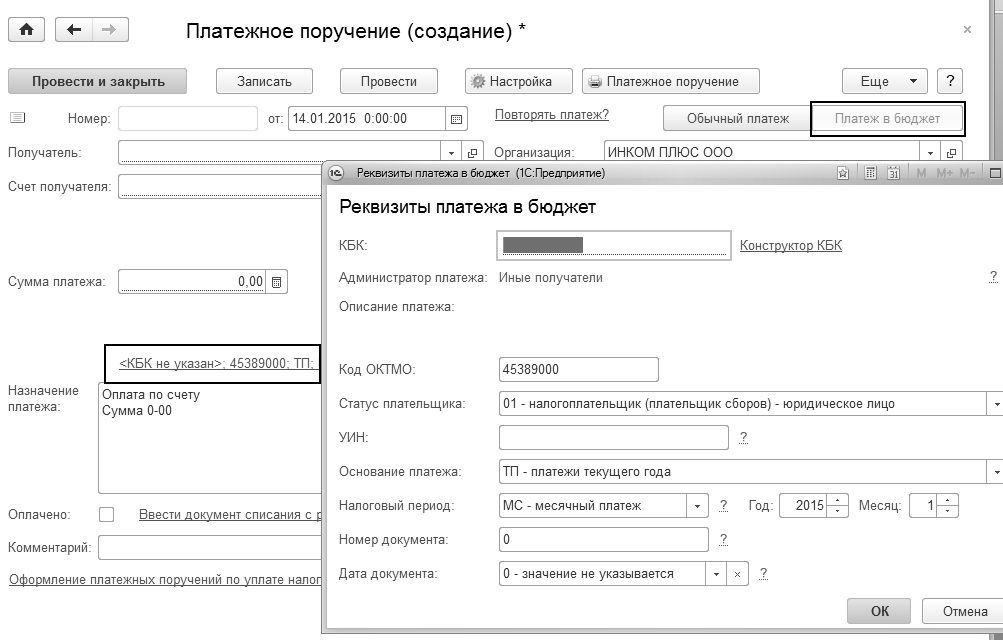Click the back arrow navigation button
The width and height of the screenshot is (1003, 640).
(x=74, y=30)
